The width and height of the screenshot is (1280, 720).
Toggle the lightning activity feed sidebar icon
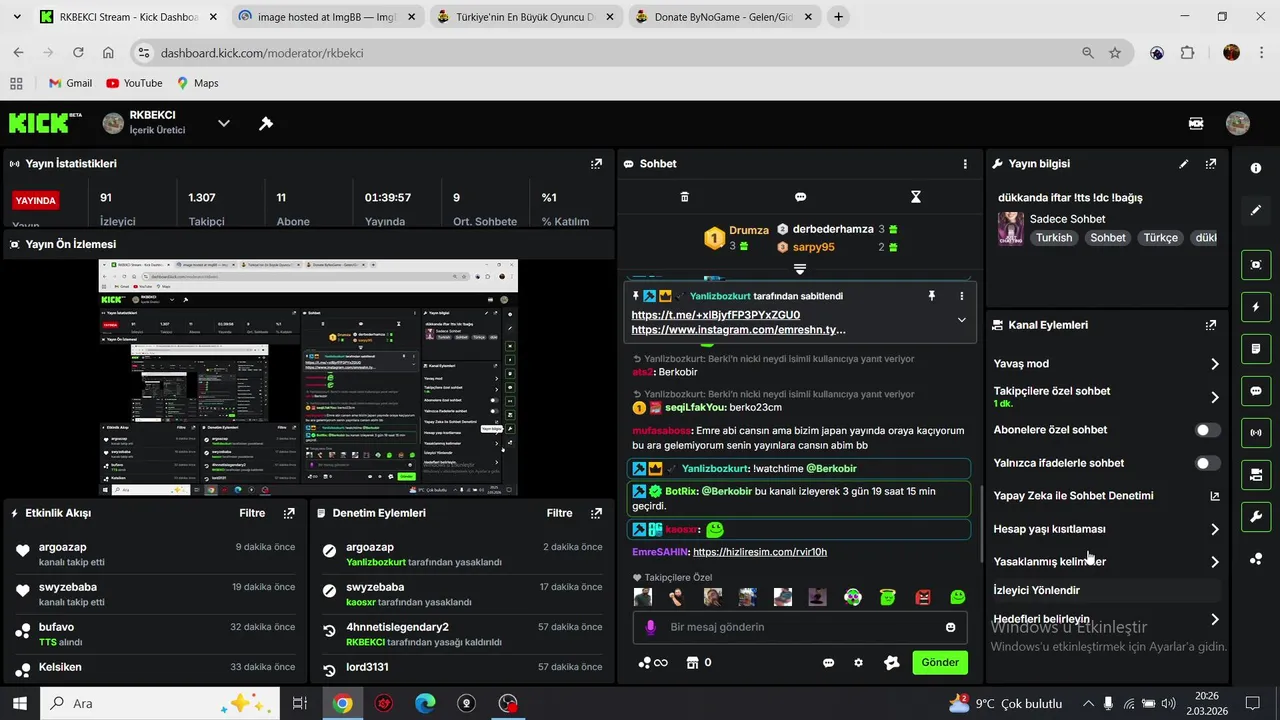click(1256, 306)
